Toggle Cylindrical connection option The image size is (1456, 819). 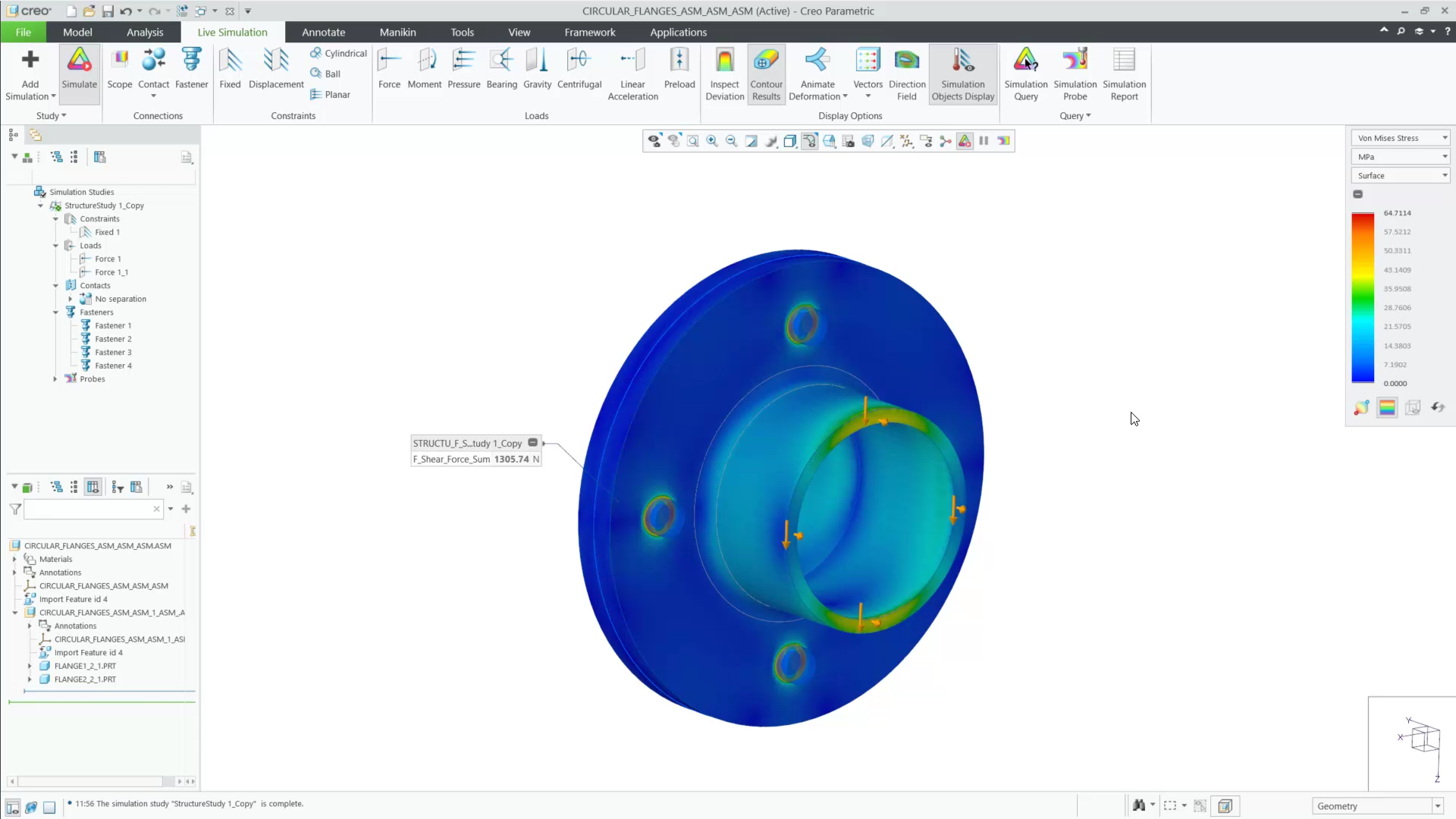click(x=338, y=53)
